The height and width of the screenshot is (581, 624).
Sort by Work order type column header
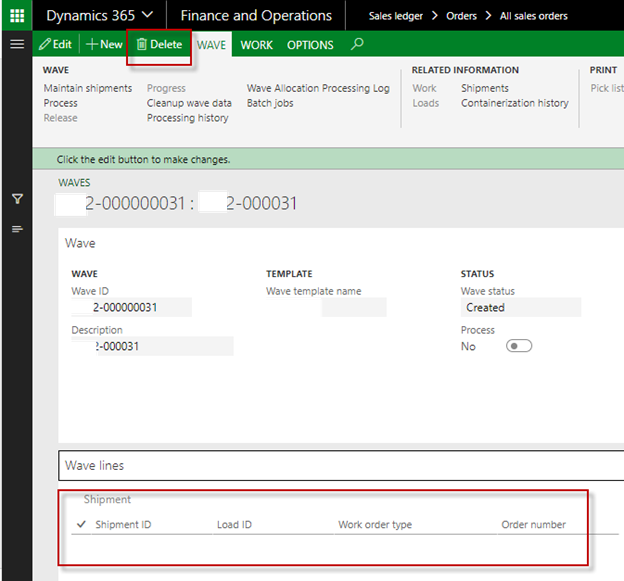375,524
